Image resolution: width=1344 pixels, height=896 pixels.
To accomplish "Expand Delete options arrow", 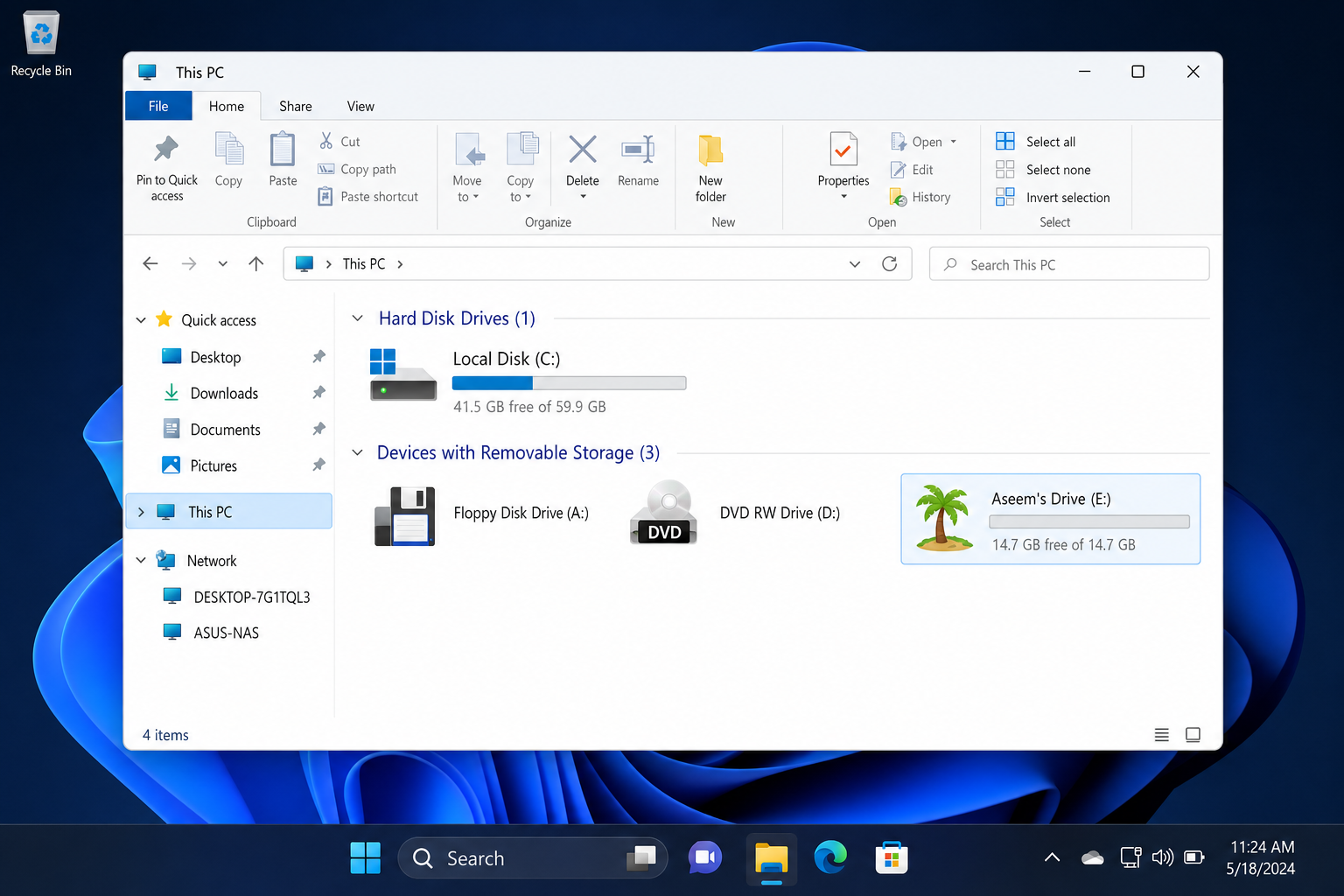I will tap(583, 197).
